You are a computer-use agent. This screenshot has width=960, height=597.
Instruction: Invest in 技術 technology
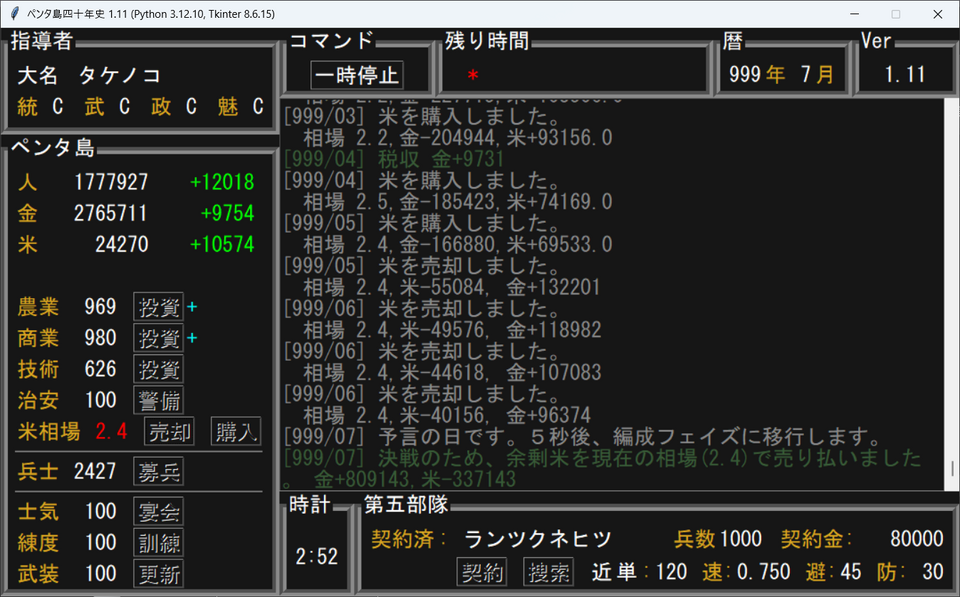click(x=158, y=369)
